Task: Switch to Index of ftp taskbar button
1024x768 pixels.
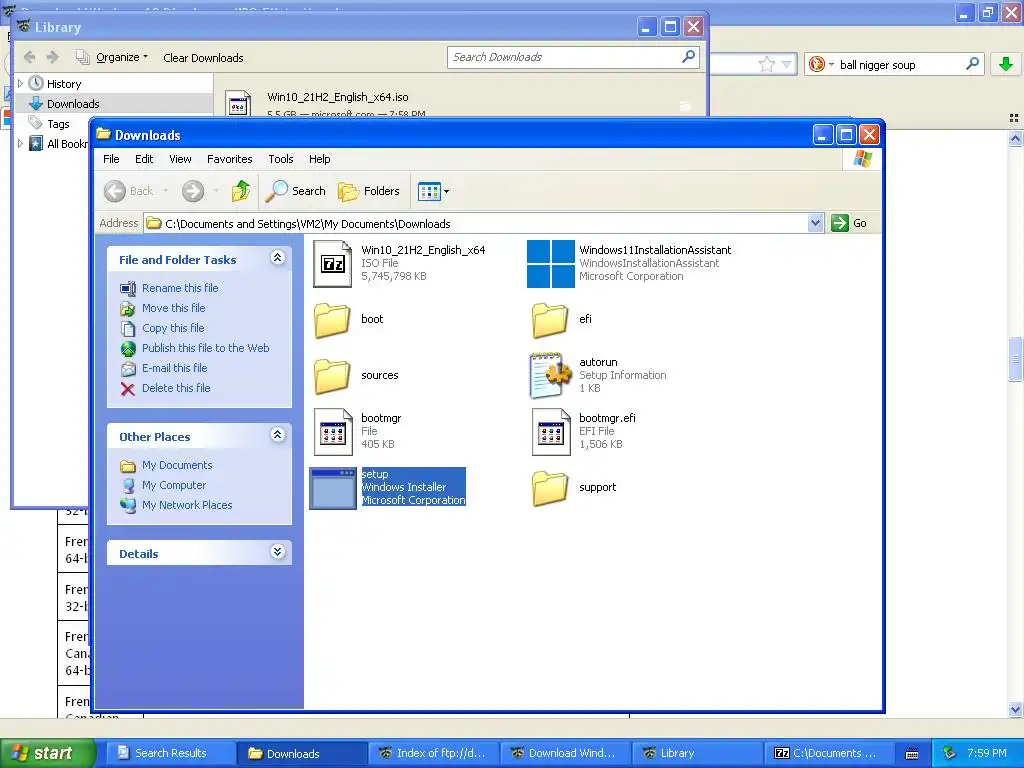Action: [x=433, y=753]
